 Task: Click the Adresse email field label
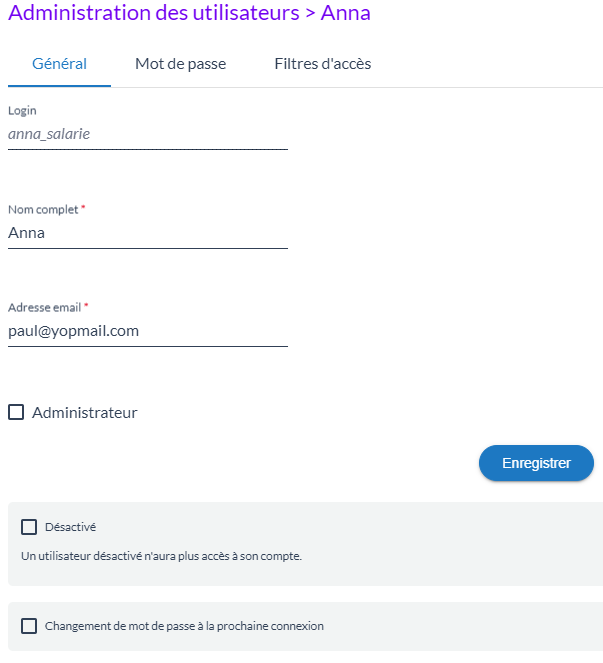coord(44,307)
